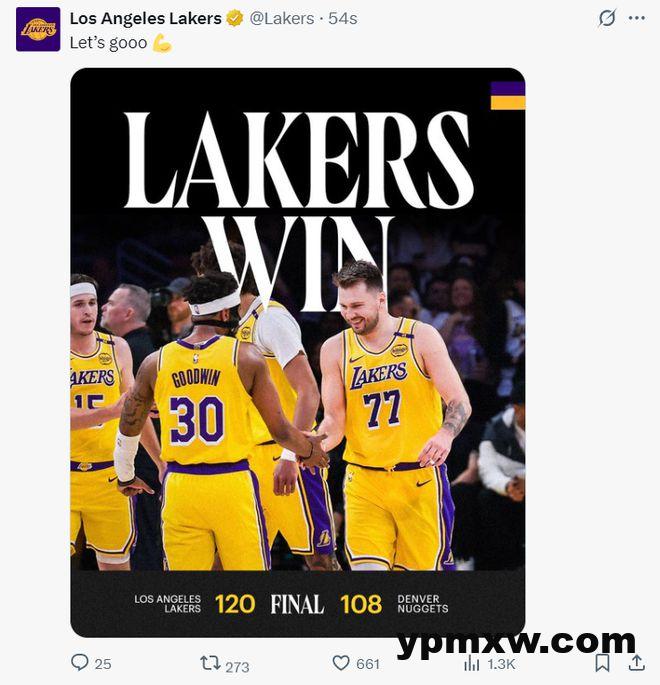The width and height of the screenshot is (660, 685).
Task: Share the tweet with upload icon
Action: coord(637,662)
